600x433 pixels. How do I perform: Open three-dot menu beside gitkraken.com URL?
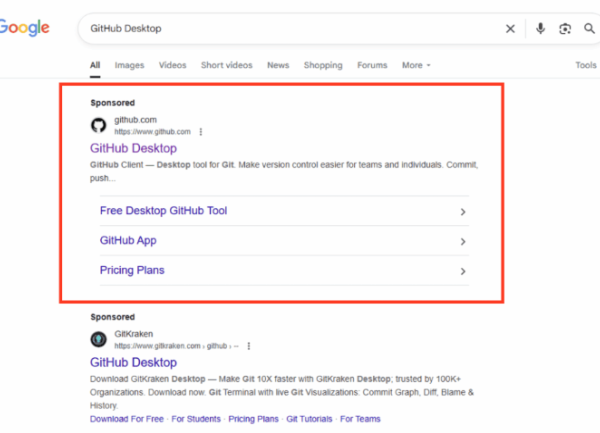(x=249, y=346)
